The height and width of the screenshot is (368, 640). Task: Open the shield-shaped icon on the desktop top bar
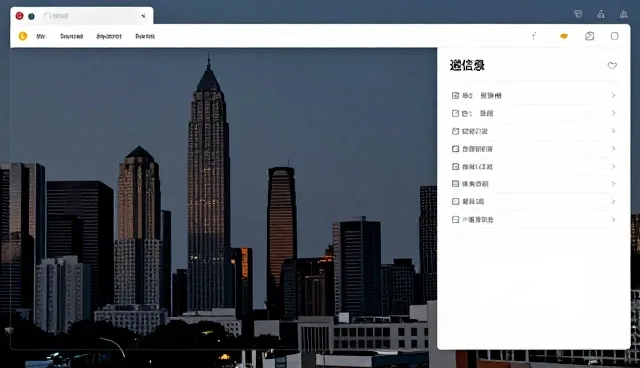point(578,14)
